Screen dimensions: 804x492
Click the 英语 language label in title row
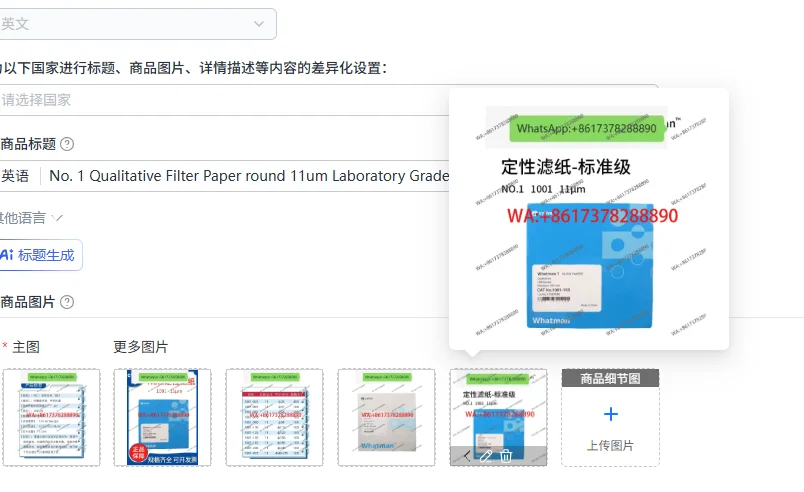point(15,176)
